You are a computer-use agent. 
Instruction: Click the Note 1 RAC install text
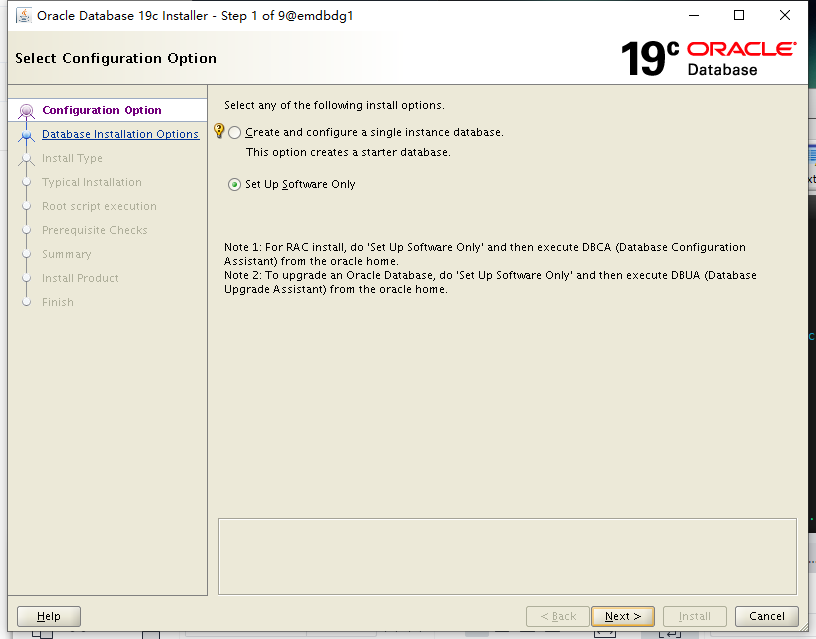484,254
